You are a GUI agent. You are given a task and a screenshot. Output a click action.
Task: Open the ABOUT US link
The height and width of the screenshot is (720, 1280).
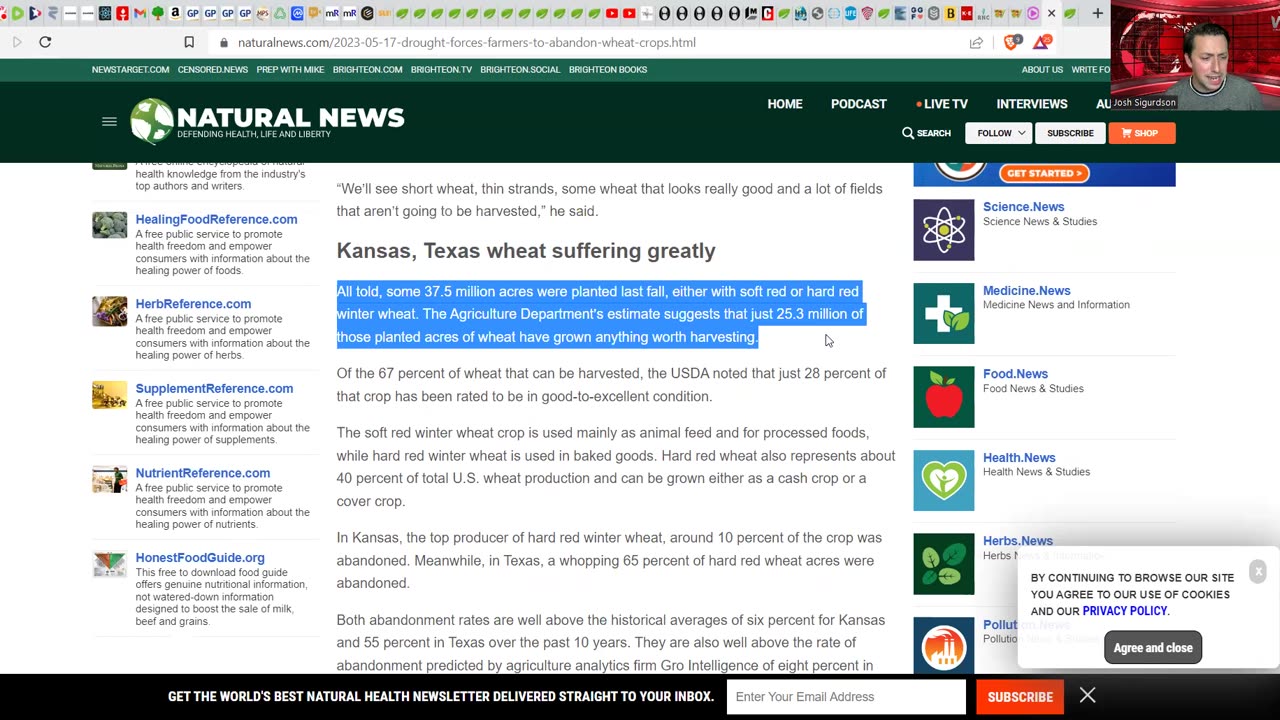(x=1042, y=70)
